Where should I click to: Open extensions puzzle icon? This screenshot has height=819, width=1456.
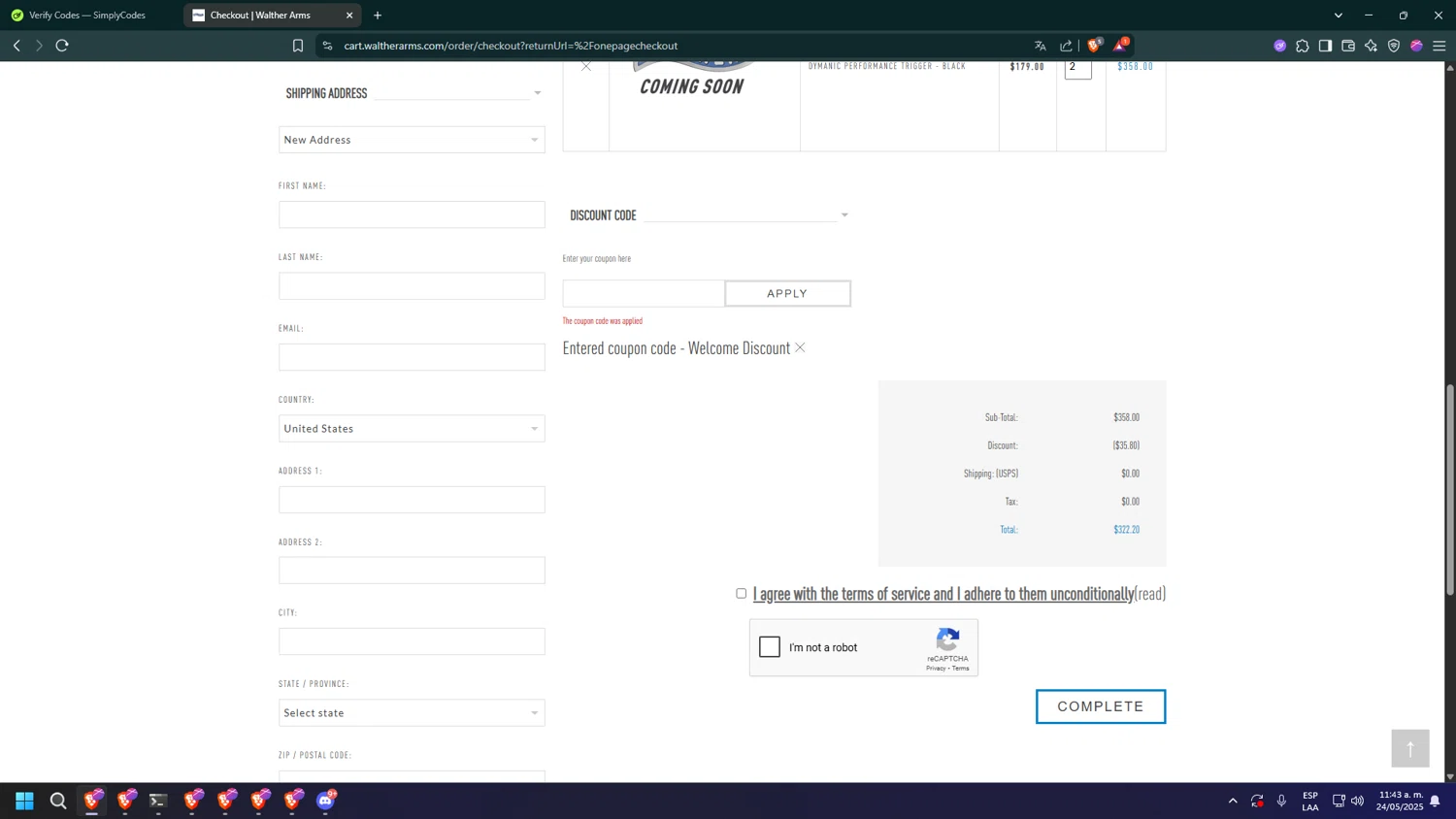click(x=1303, y=46)
